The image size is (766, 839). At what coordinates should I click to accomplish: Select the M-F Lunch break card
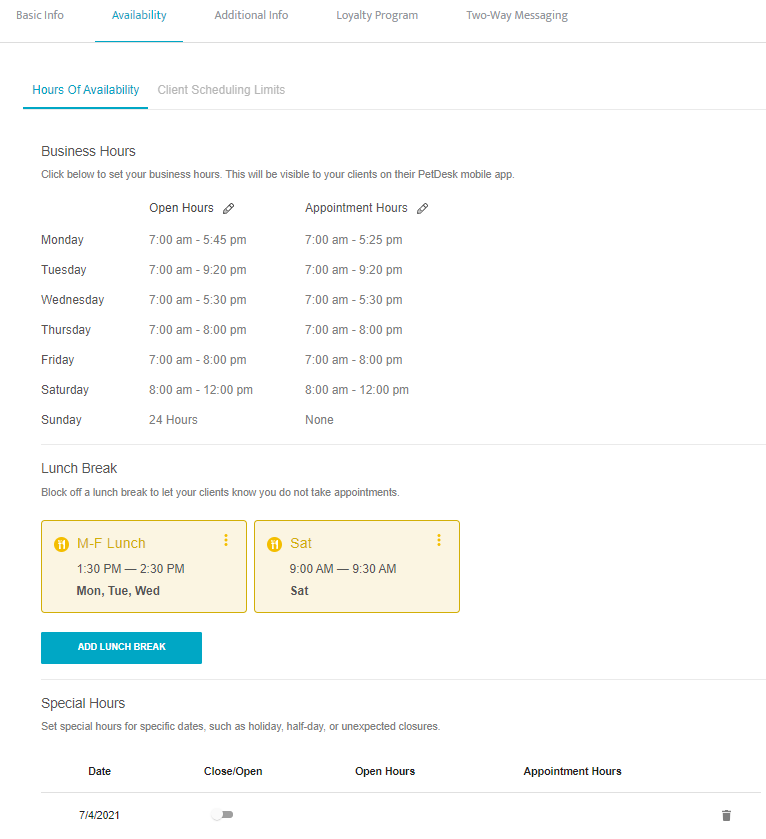(143, 575)
